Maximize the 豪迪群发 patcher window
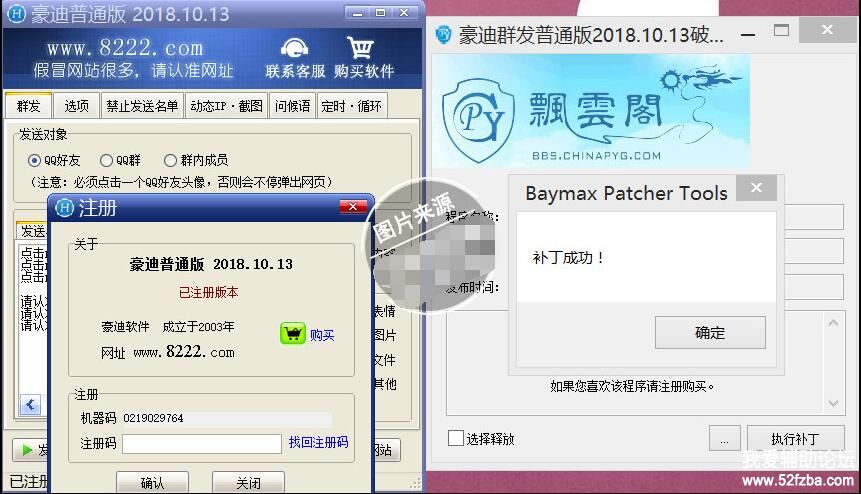This screenshot has height=494, width=861. (781, 31)
